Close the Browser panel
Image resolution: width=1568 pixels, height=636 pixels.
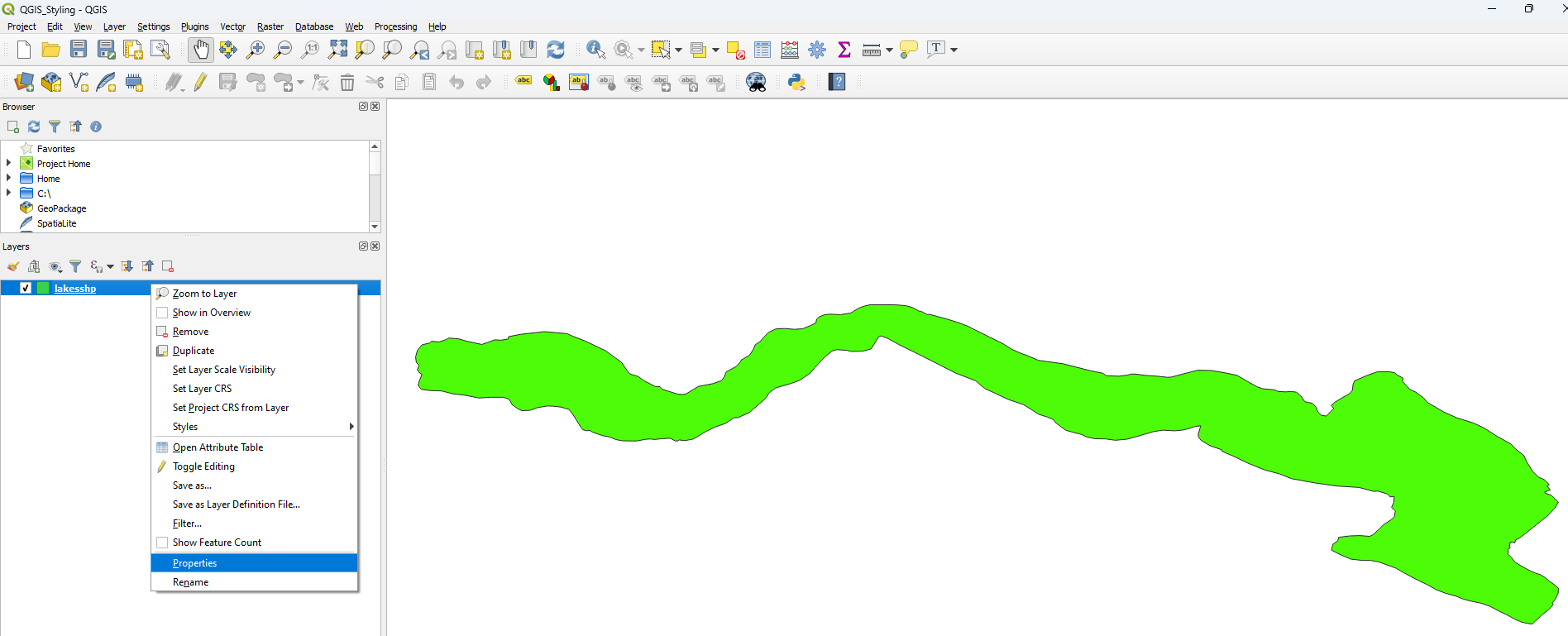point(375,107)
